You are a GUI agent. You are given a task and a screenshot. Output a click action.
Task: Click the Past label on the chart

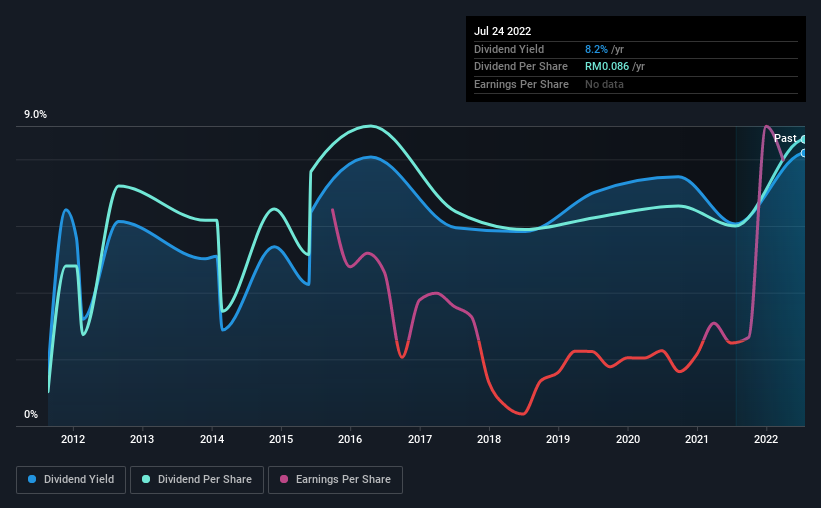tap(785, 138)
